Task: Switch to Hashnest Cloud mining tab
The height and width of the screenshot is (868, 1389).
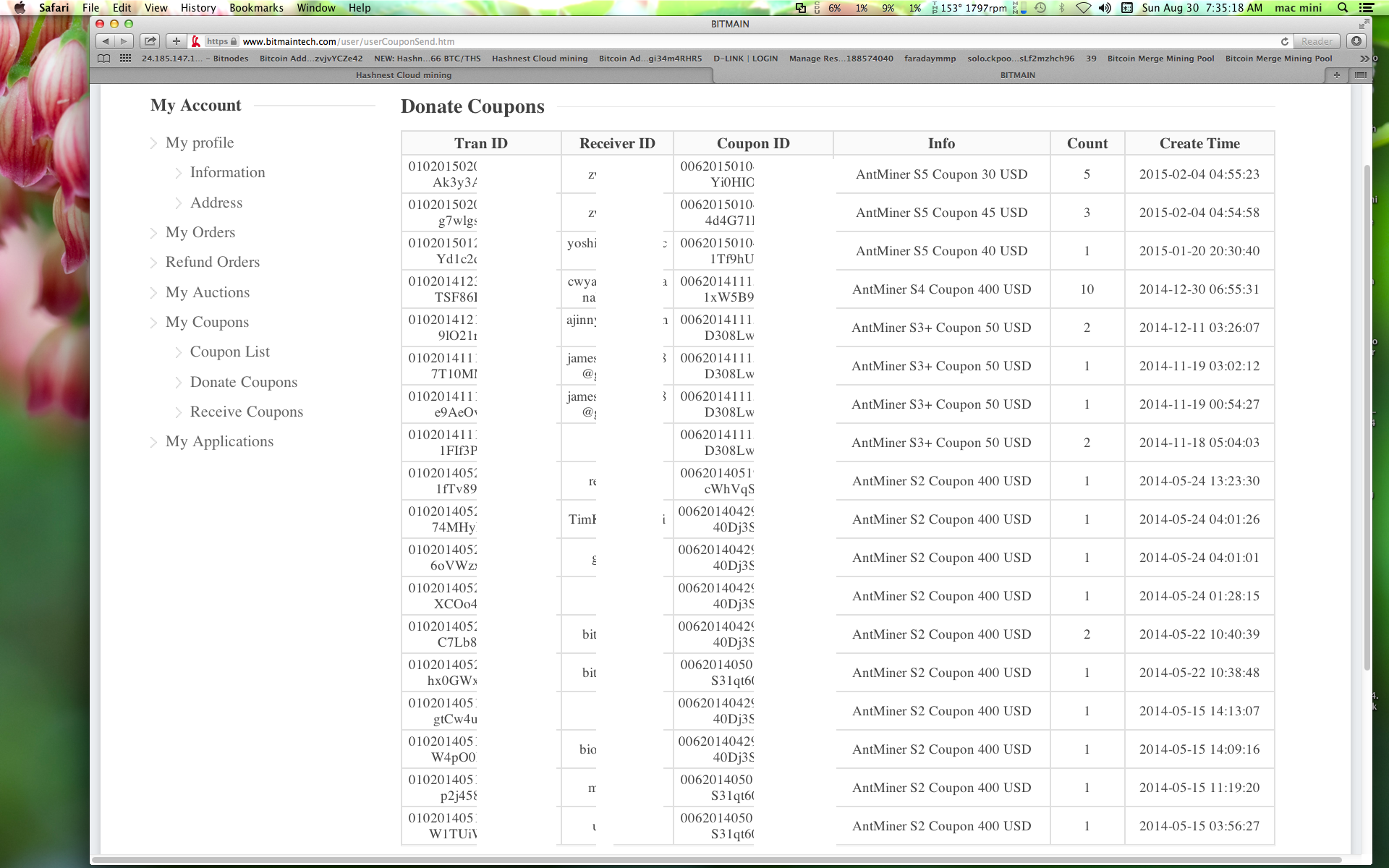Action: 403,75
